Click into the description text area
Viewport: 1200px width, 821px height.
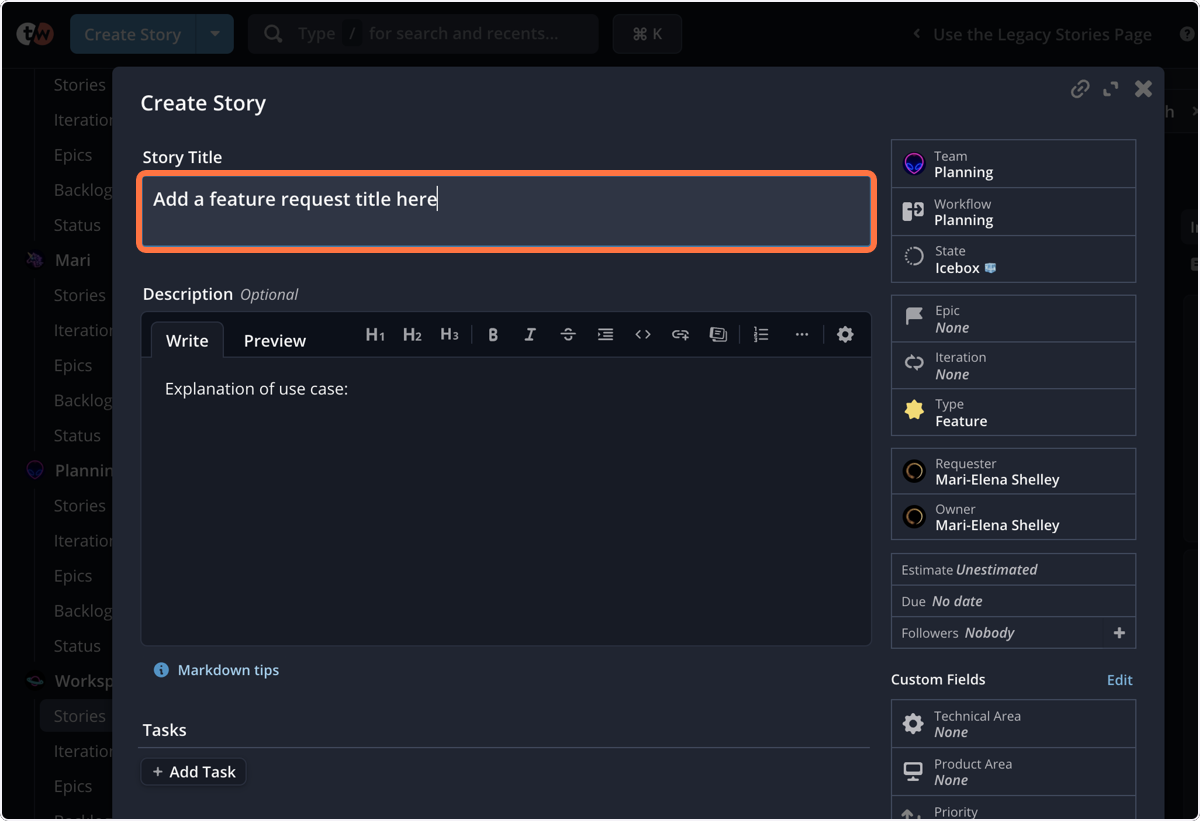coord(506,500)
